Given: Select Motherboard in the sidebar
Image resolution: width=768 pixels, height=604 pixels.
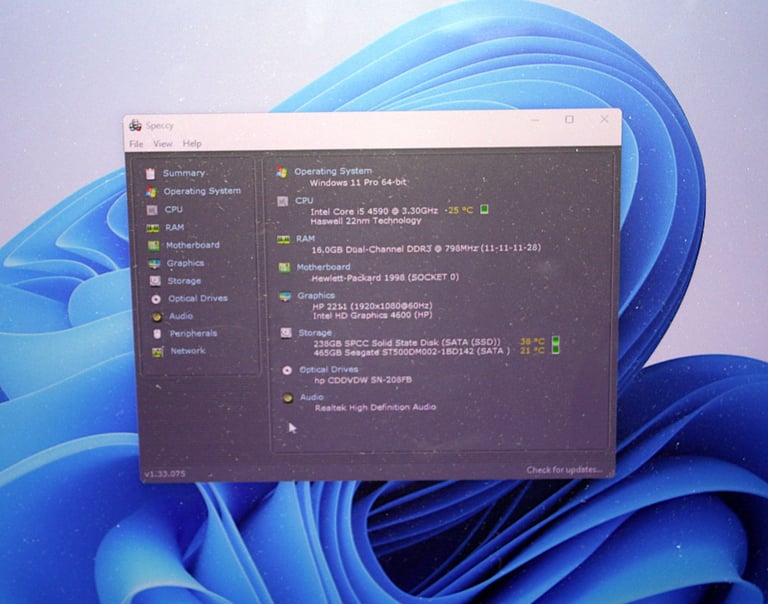Looking at the screenshot, I should [193, 245].
